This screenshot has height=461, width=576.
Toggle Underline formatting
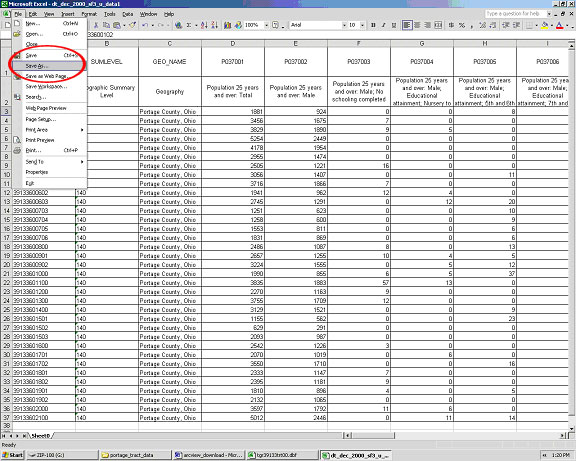point(394,25)
